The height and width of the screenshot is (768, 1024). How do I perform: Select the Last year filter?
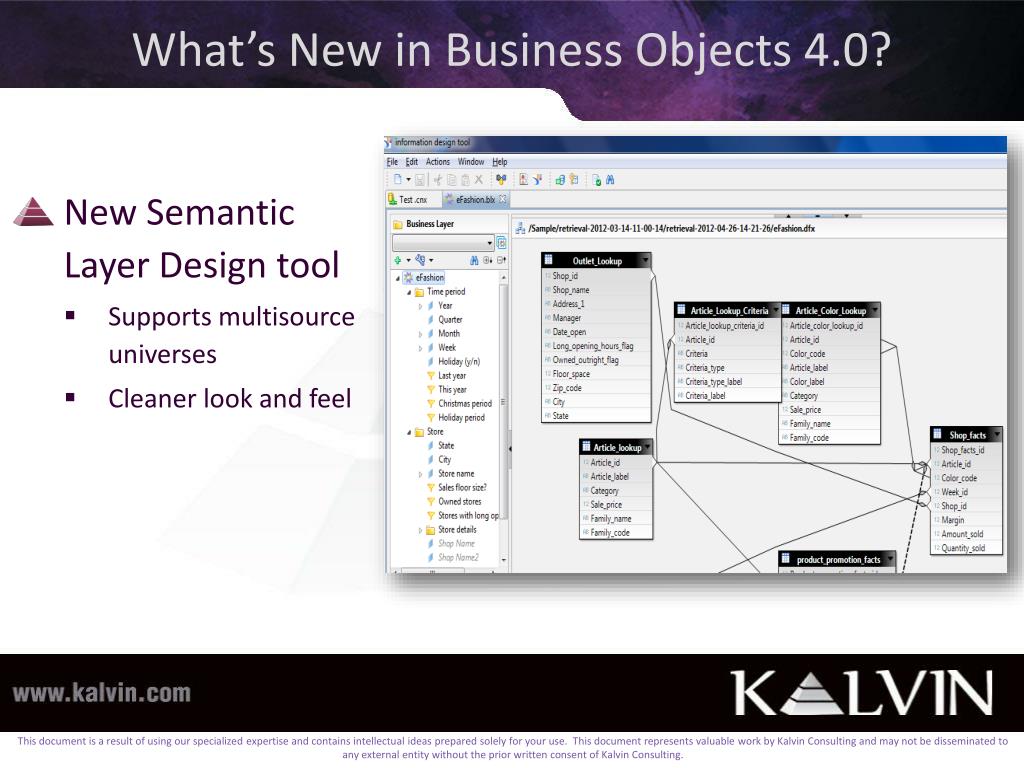[x=452, y=376]
